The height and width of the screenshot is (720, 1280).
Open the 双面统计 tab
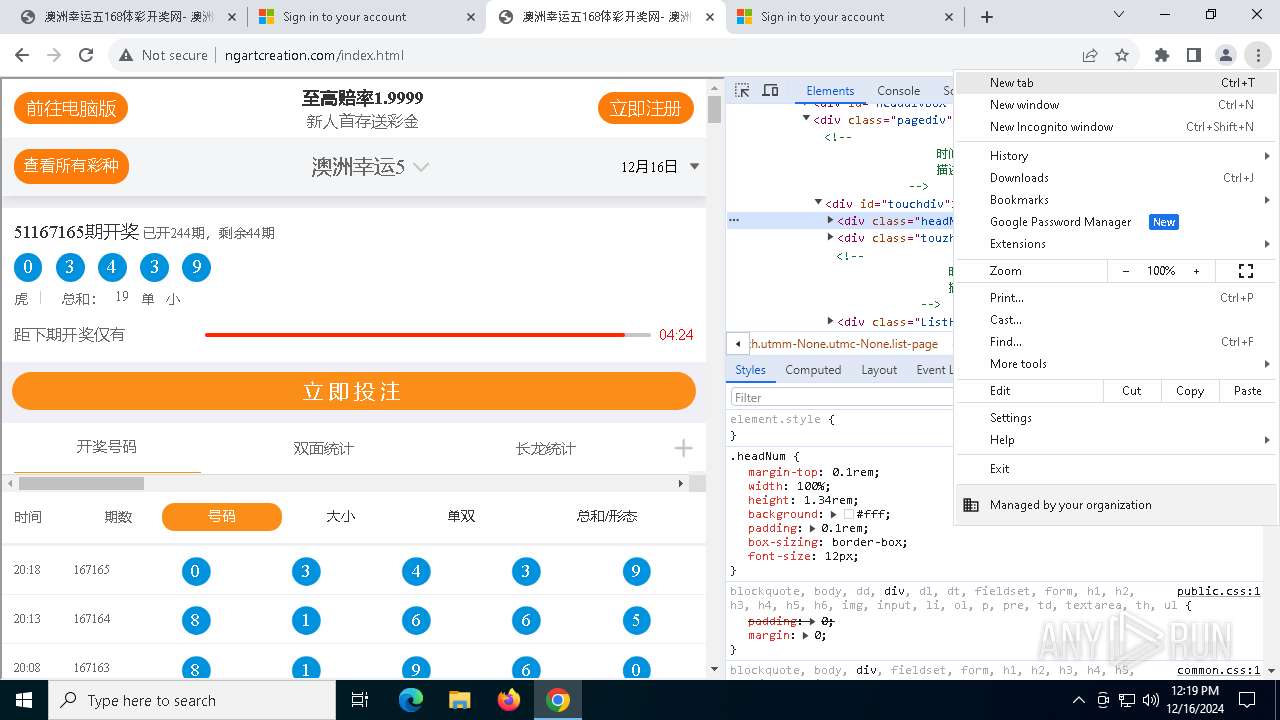tap(323, 449)
